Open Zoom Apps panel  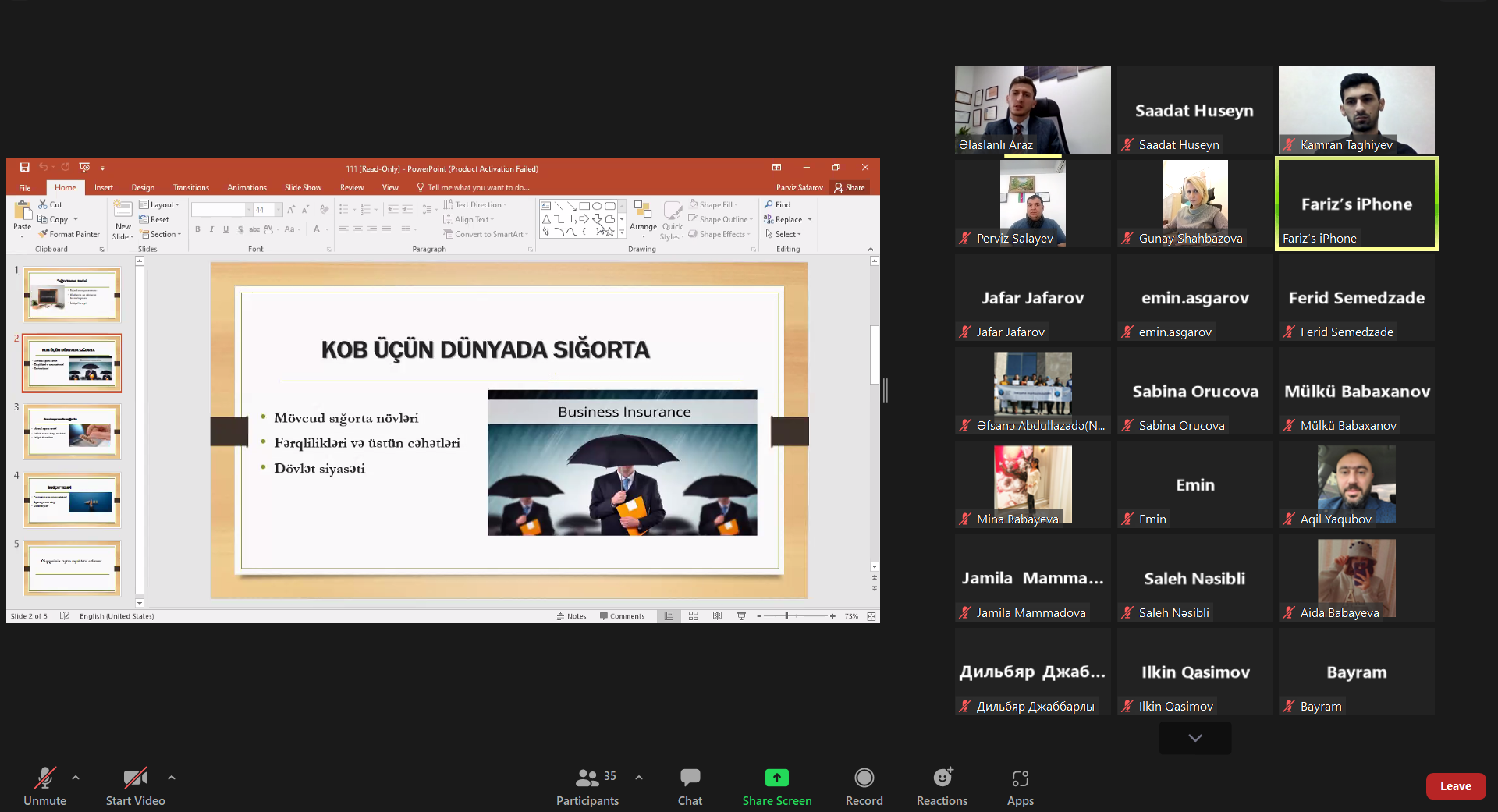[x=1020, y=786]
